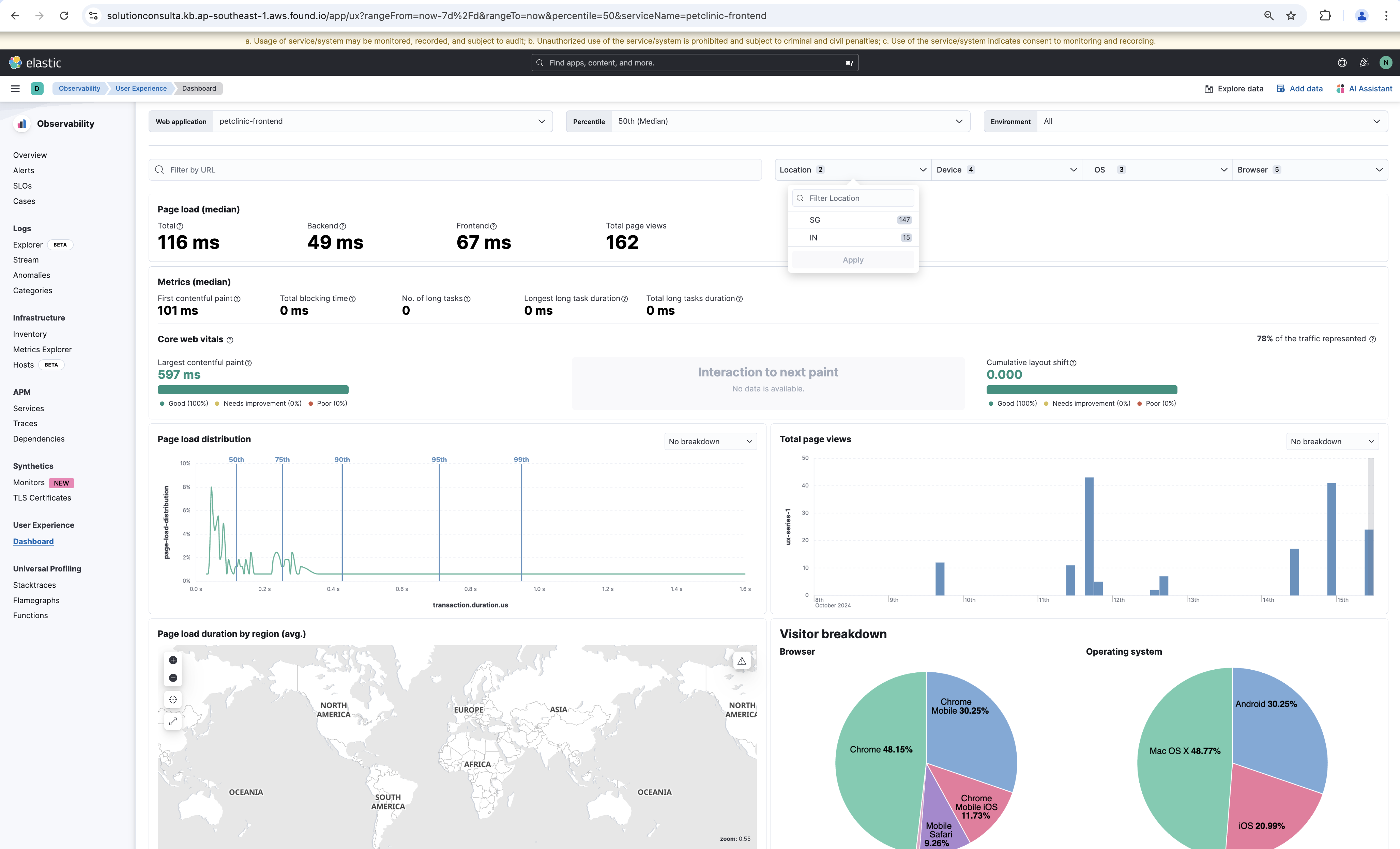Image resolution: width=1400 pixels, height=849 pixels.
Task: Switch to the Monitors section
Action: click(28, 482)
